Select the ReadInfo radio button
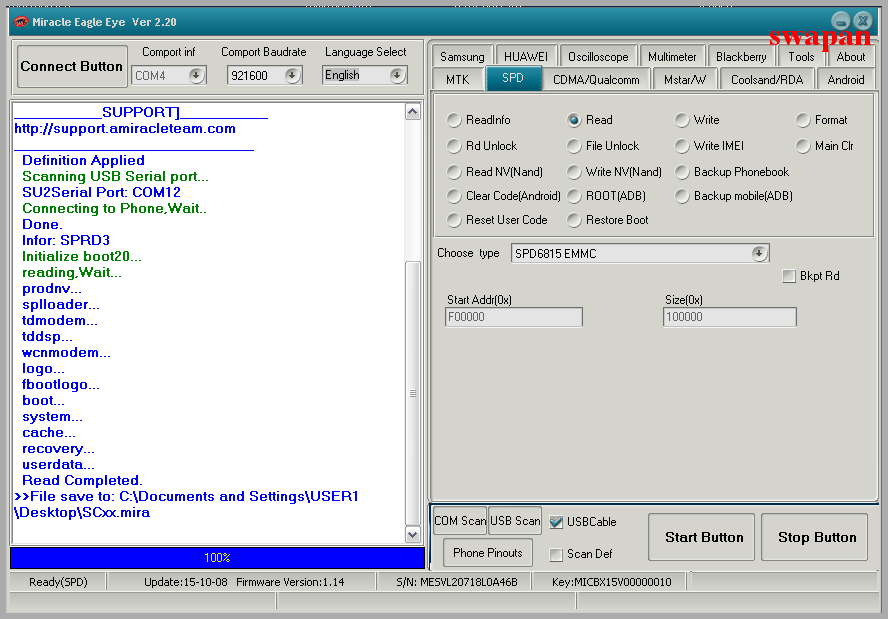The image size is (888, 619). pos(454,120)
